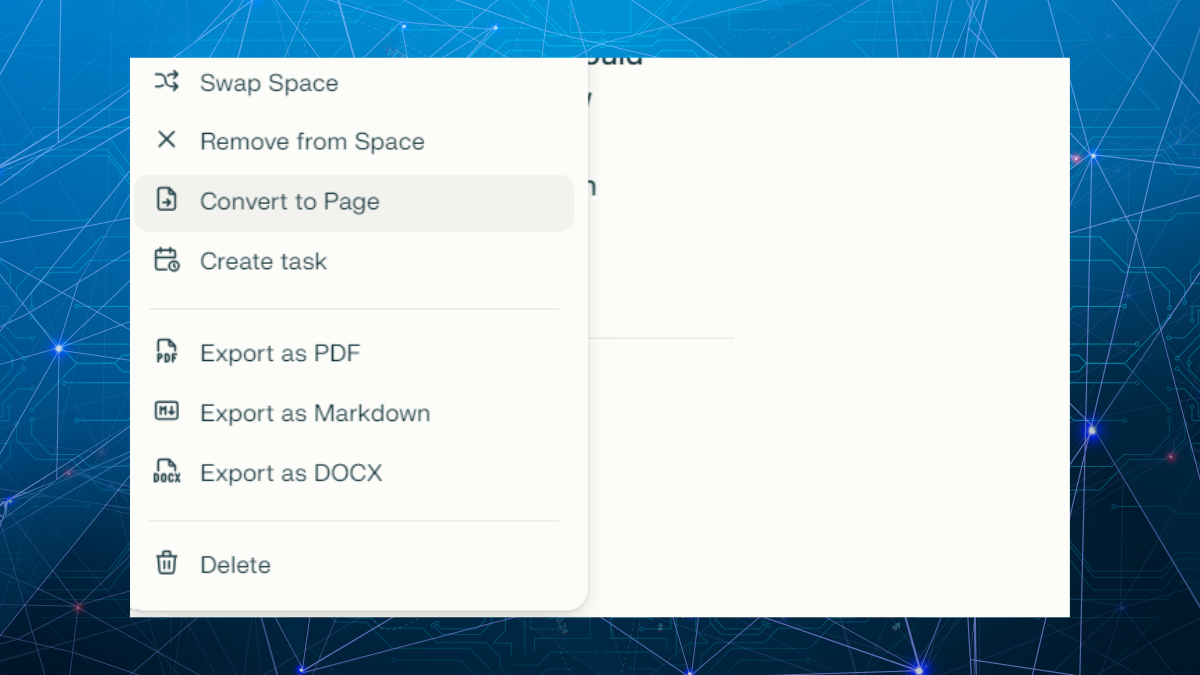
Task: Click the blue network desktop wallpaper
Action: click(x=1130, y=300)
